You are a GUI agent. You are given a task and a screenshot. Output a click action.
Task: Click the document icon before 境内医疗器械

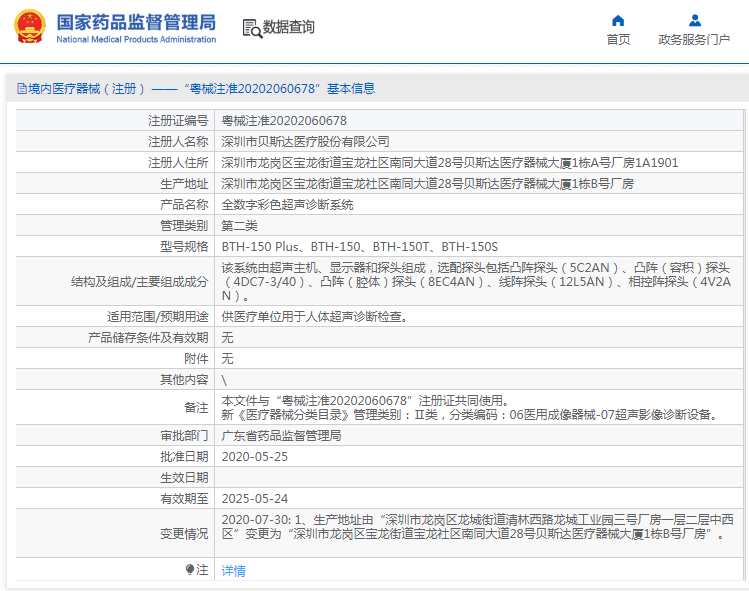20,89
